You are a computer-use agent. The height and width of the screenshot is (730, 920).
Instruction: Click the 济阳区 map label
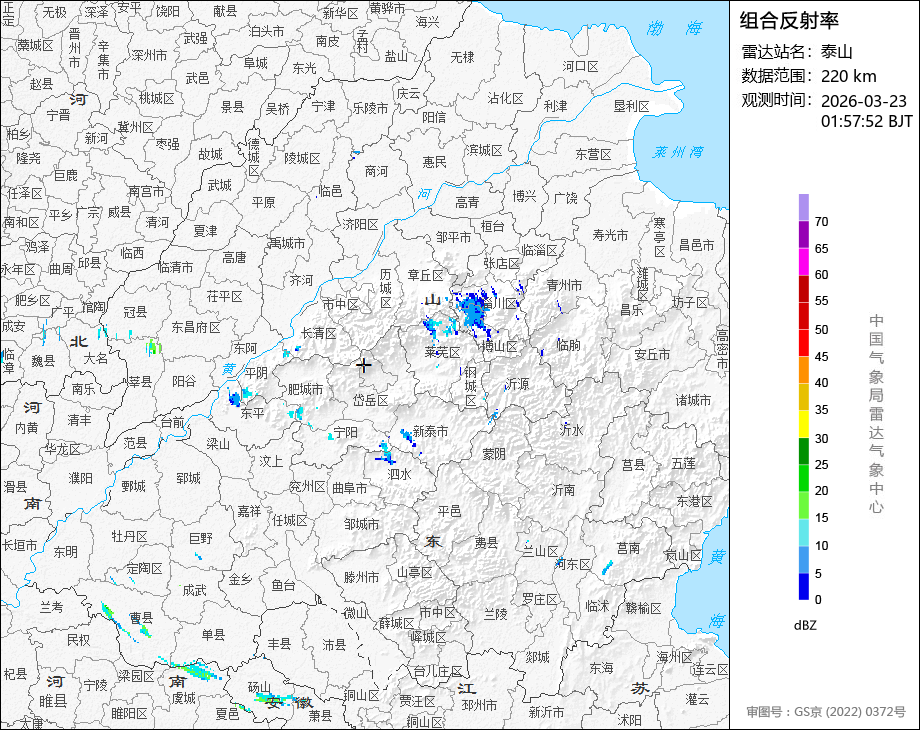(x=360, y=224)
